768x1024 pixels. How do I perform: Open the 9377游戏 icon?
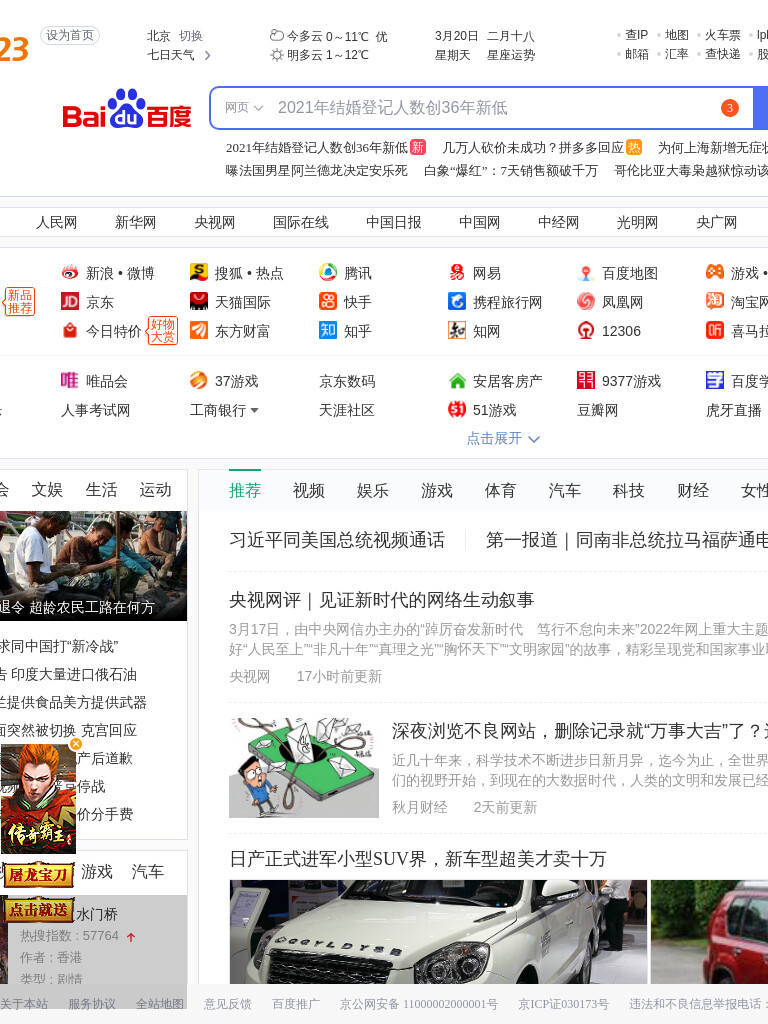pos(586,380)
